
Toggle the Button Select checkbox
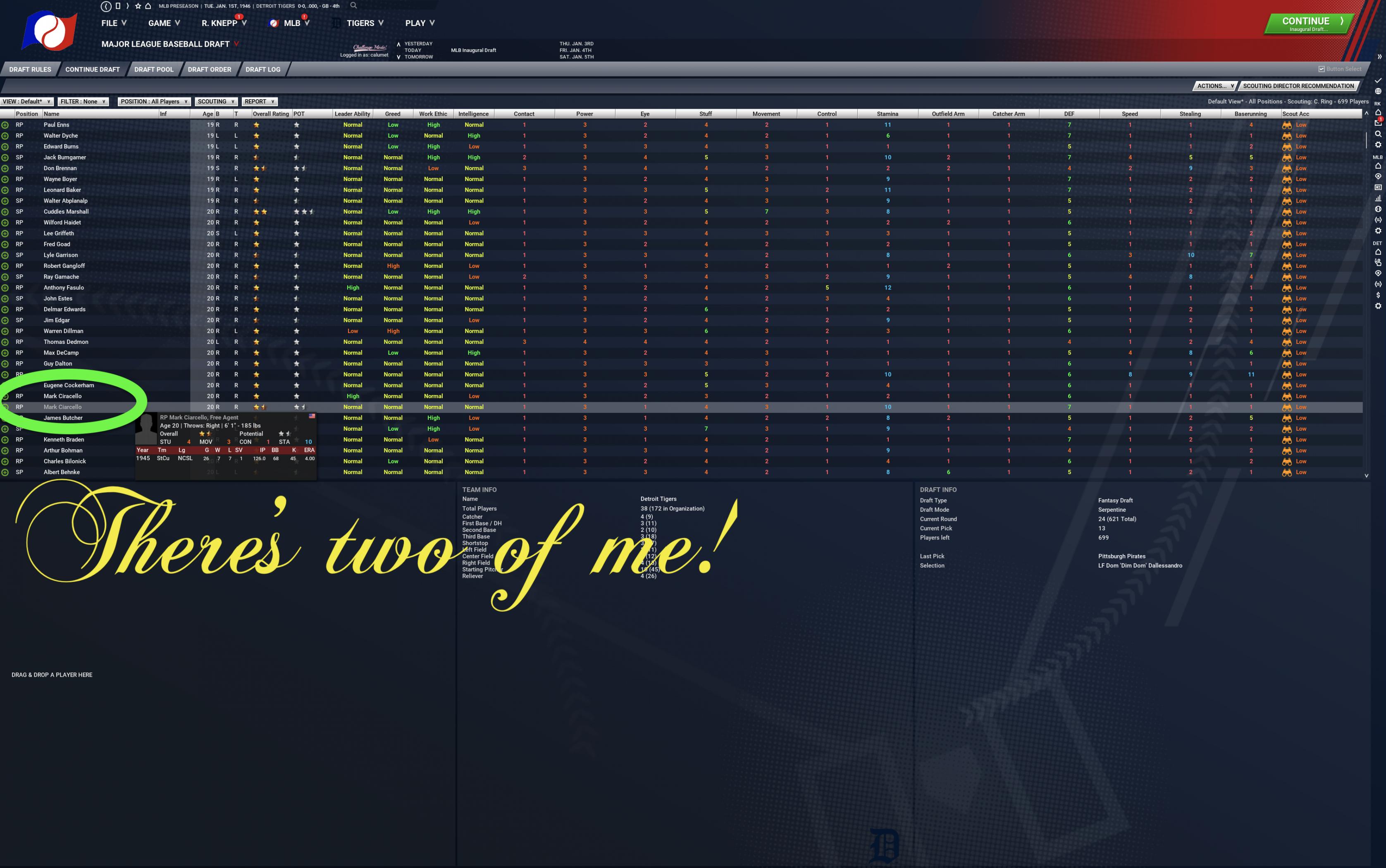[x=1322, y=69]
